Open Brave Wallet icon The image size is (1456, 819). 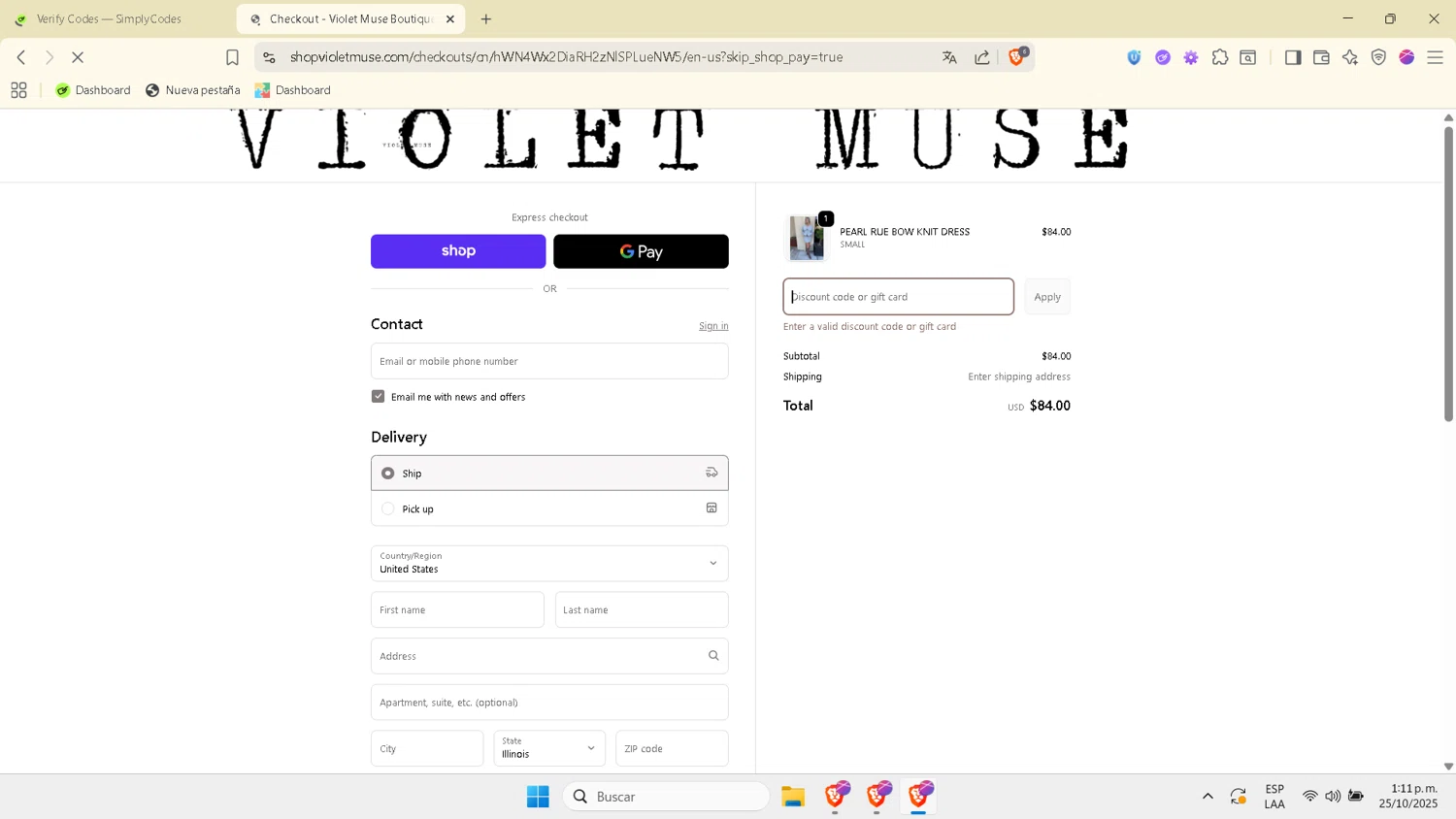coord(1321,57)
